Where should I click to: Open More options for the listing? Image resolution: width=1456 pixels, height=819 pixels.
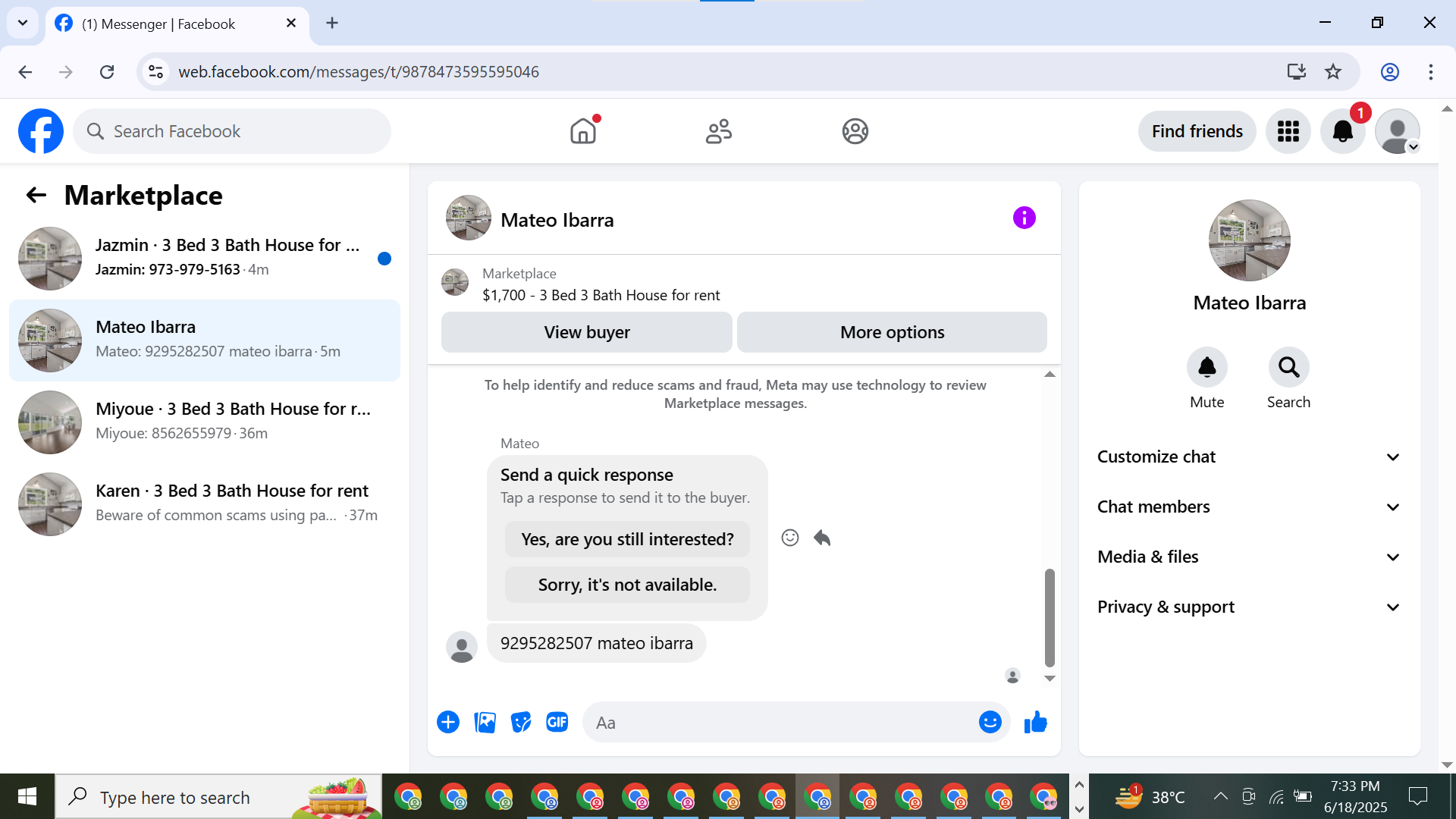point(892,332)
